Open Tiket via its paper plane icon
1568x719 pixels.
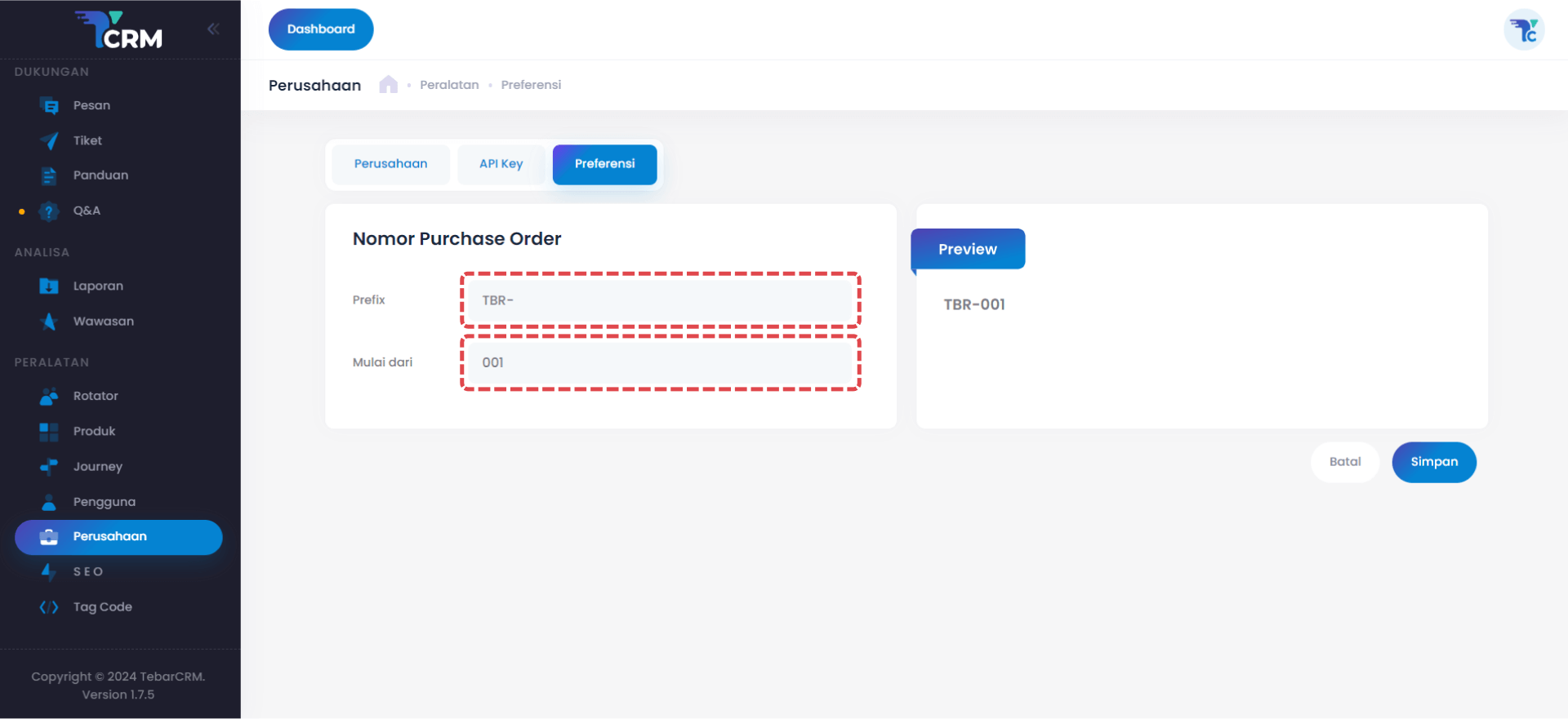pos(49,141)
